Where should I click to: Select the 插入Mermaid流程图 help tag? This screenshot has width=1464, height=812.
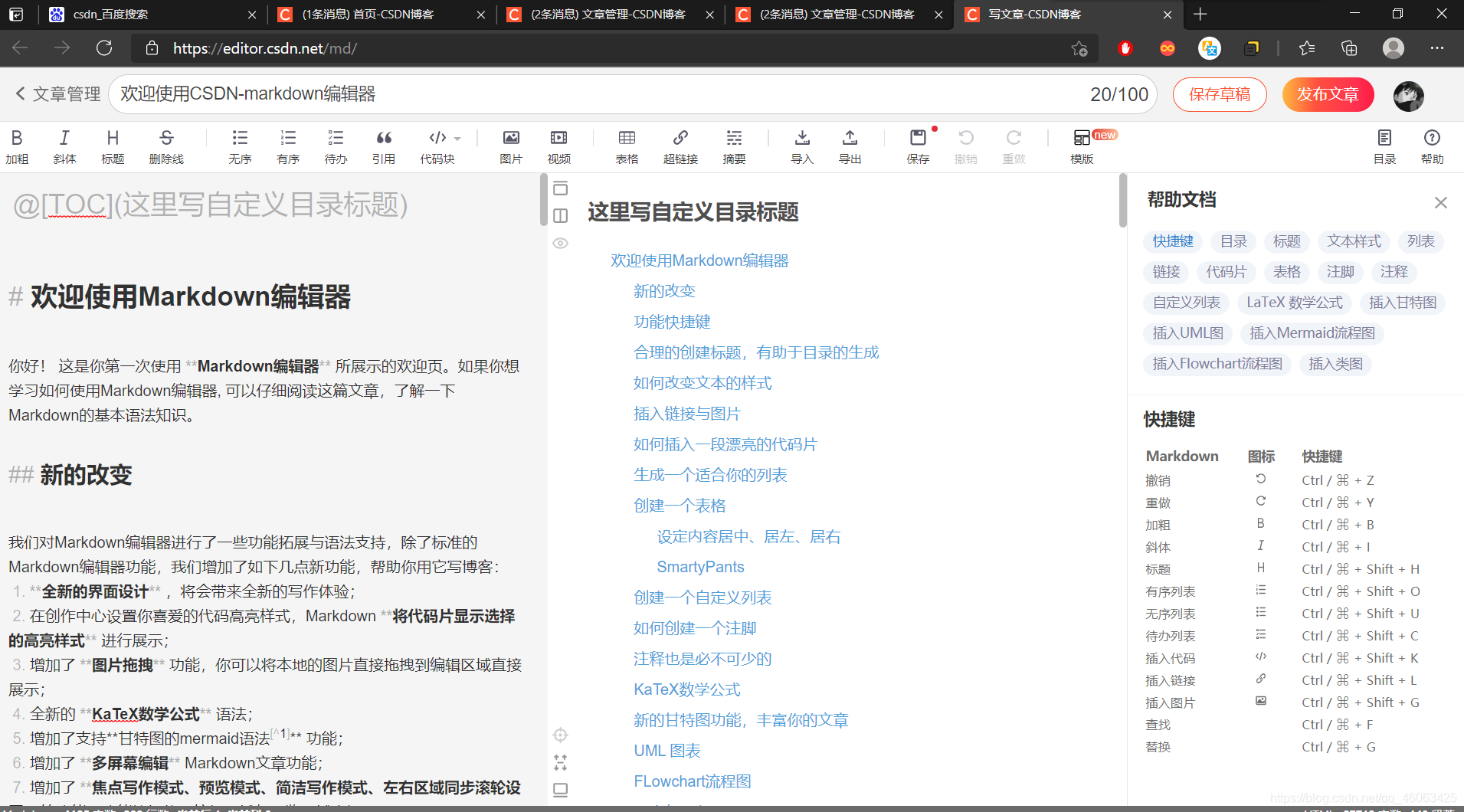tap(1312, 333)
